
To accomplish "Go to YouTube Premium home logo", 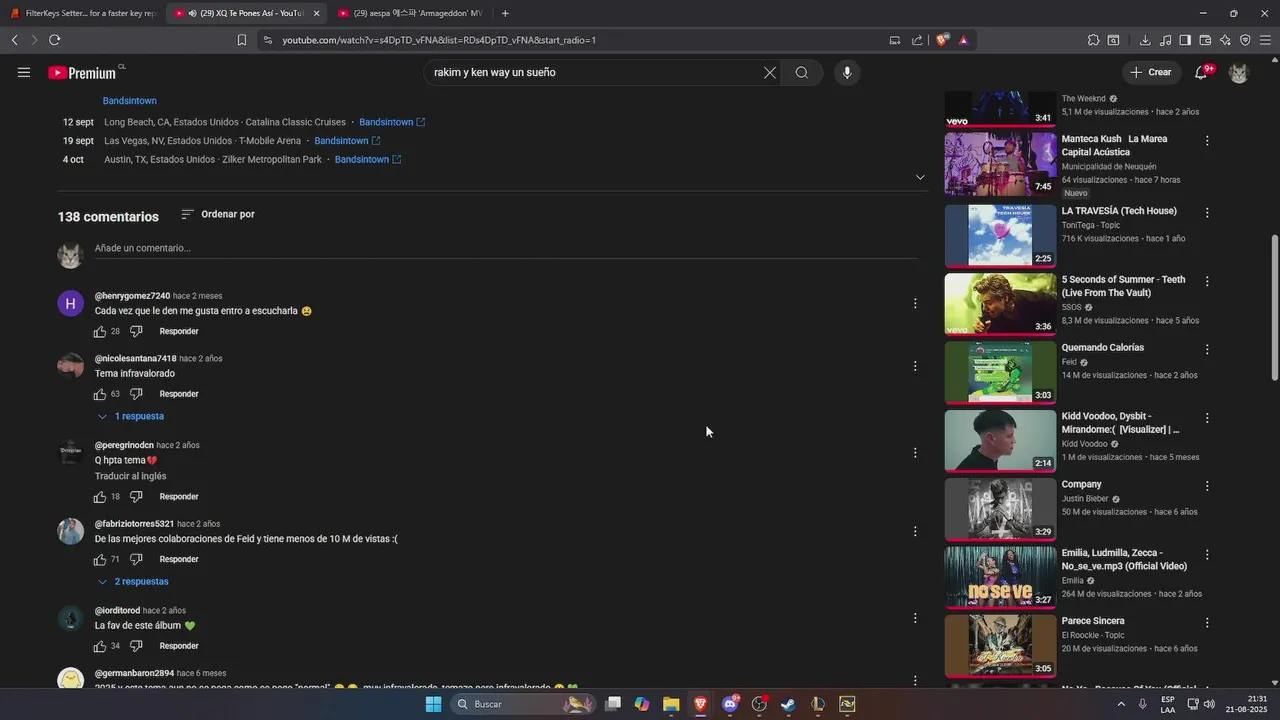I will click(83, 72).
